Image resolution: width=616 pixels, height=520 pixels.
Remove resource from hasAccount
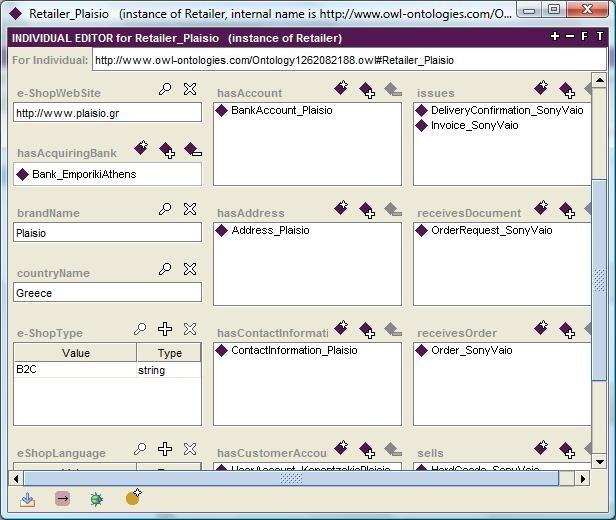pyautogui.click(x=393, y=90)
